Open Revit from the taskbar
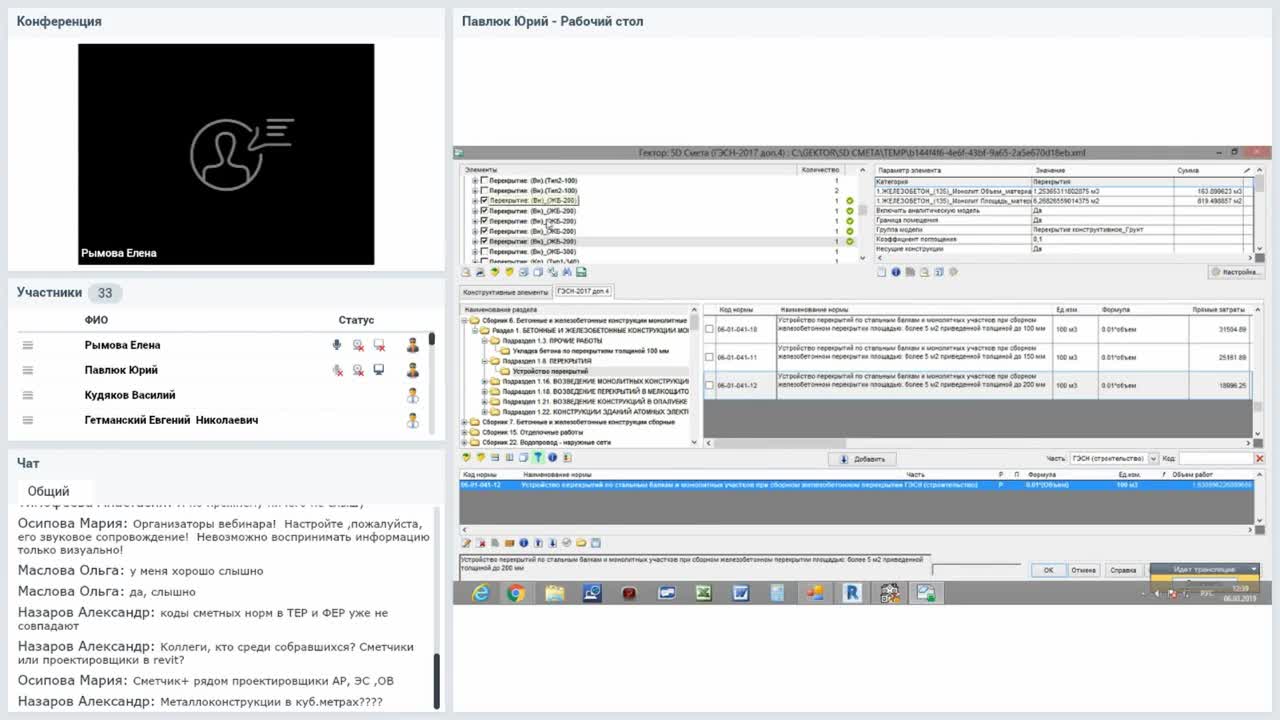1280x720 pixels. point(852,593)
